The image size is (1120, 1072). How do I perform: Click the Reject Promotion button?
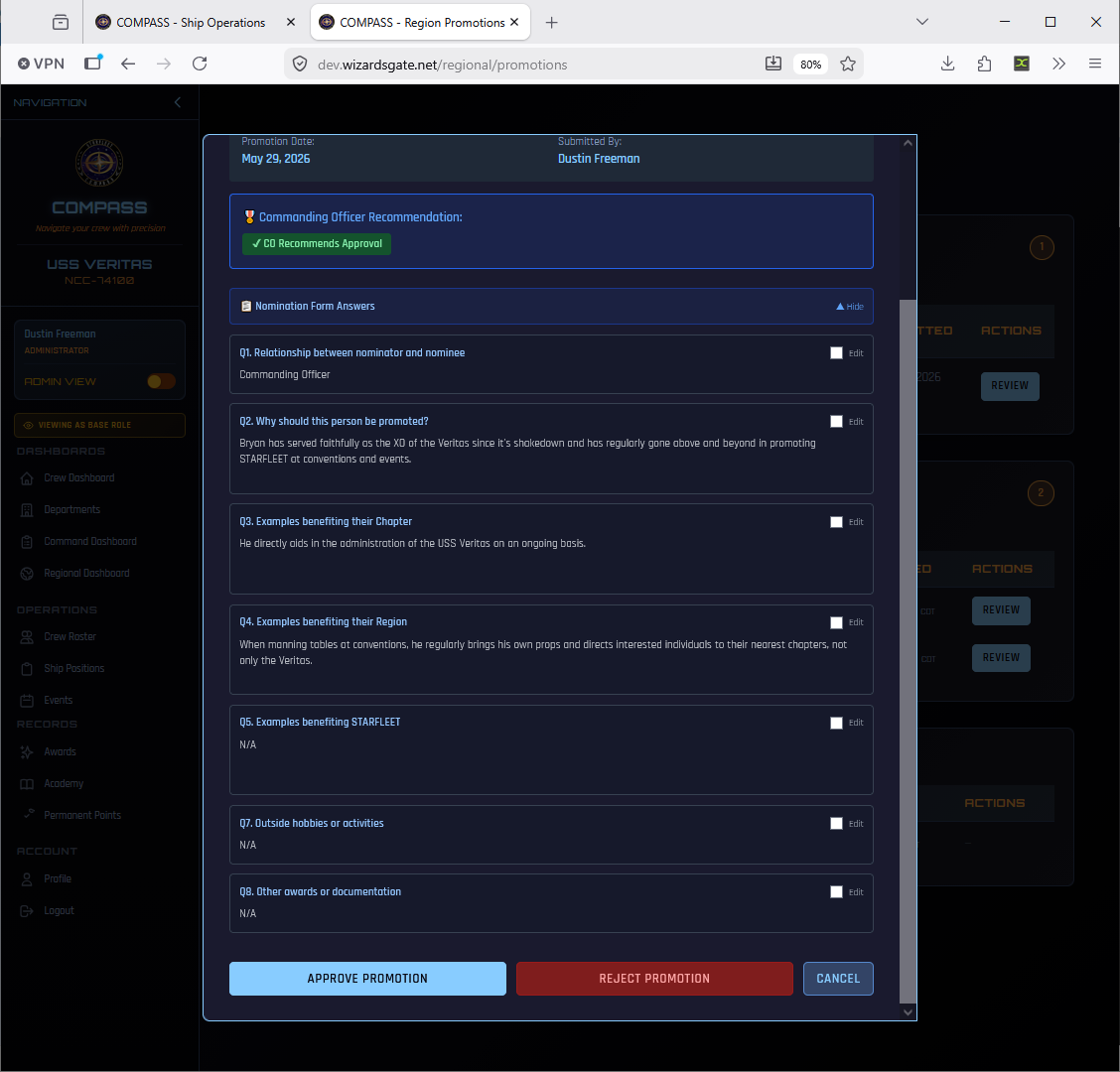pyautogui.click(x=654, y=979)
